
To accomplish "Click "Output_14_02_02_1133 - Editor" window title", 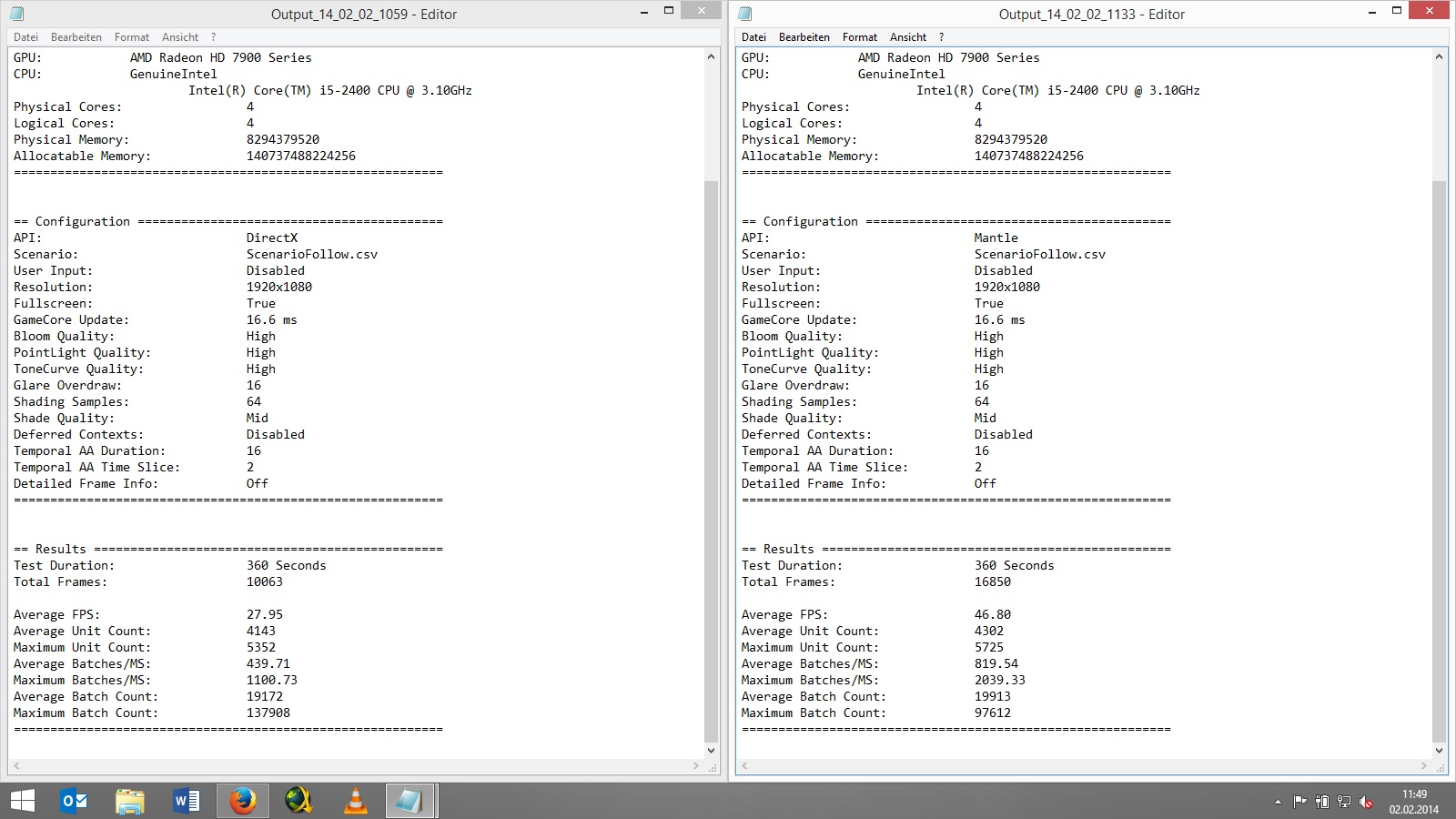I will [1092, 15].
